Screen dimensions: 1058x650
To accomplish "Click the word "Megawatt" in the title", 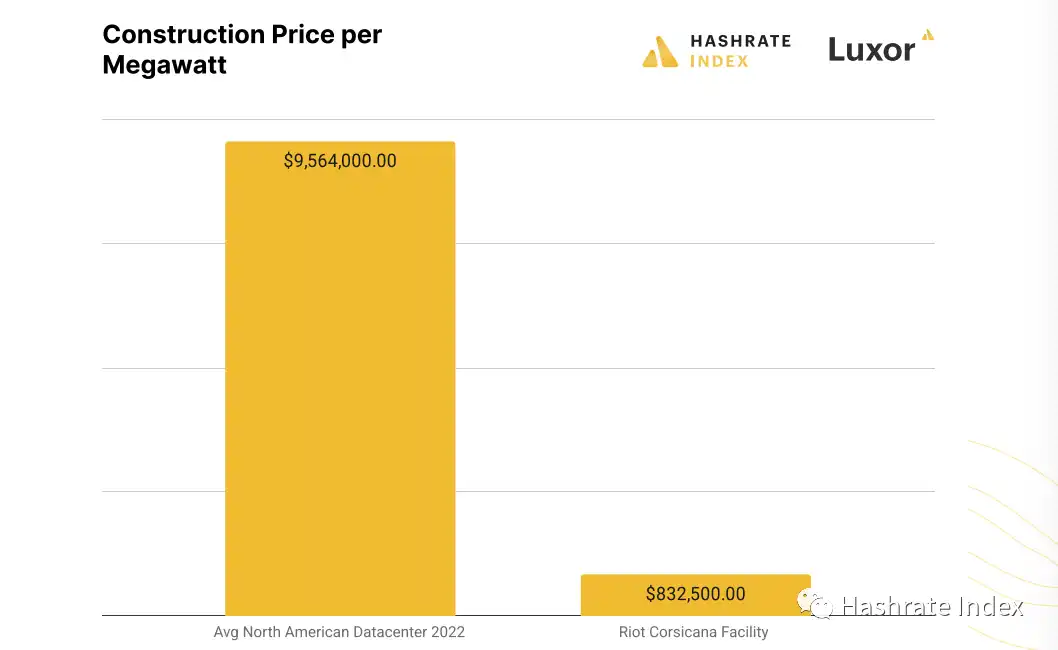I will 165,65.
